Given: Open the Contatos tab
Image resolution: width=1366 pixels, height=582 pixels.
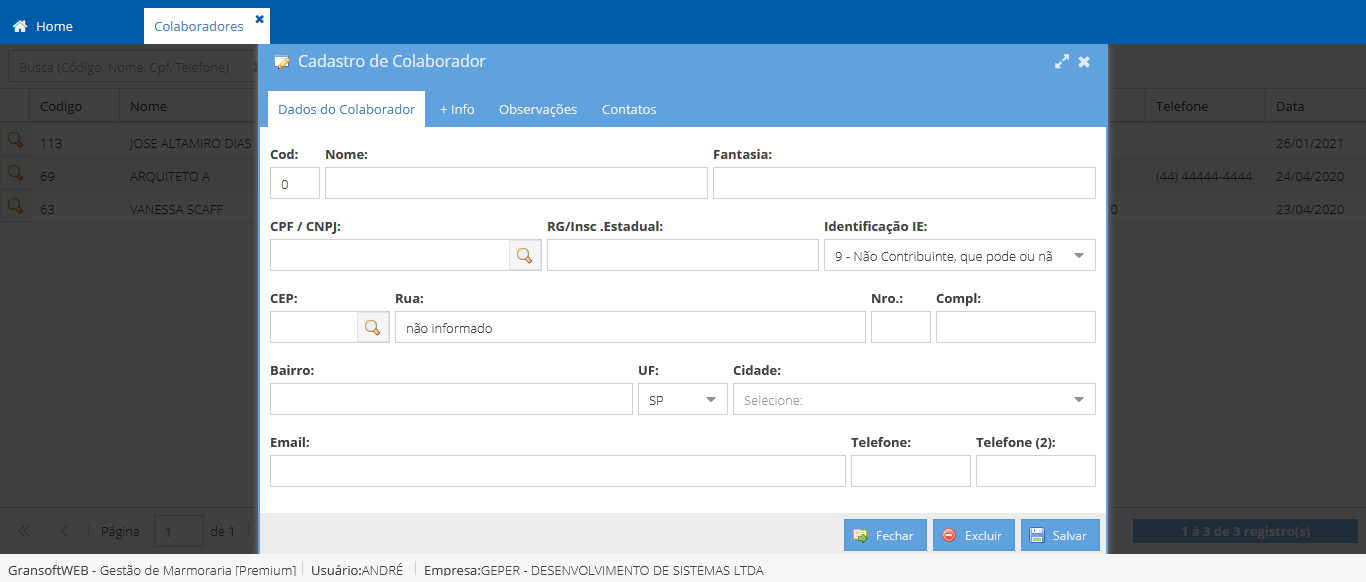Looking at the screenshot, I should click(629, 109).
